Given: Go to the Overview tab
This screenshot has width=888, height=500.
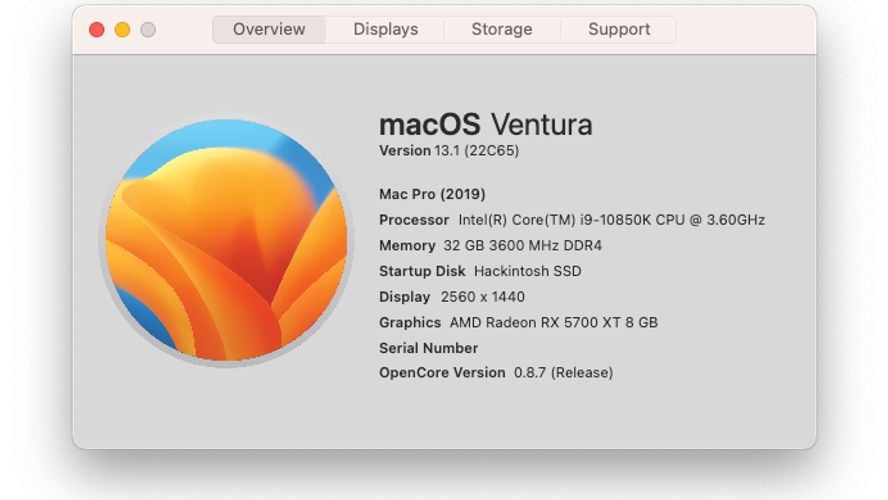Looking at the screenshot, I should click(x=269, y=29).
